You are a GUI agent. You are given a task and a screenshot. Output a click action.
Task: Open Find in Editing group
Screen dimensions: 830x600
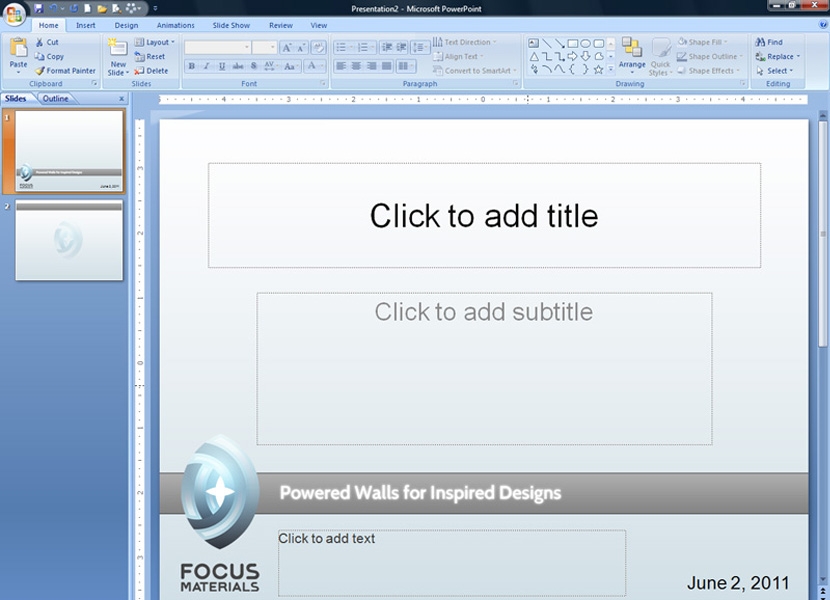[x=769, y=42]
